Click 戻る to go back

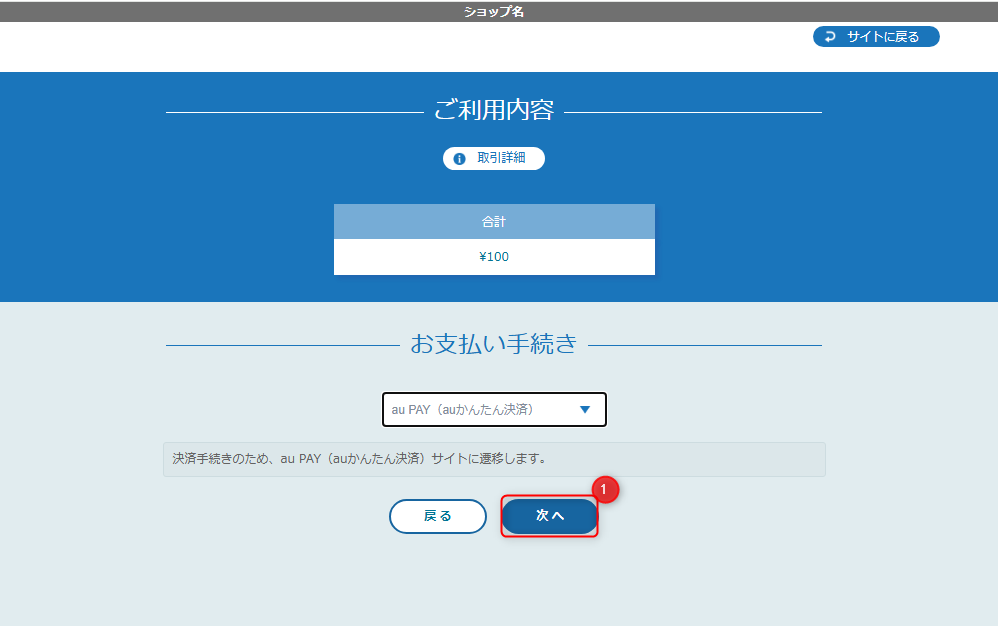(x=438, y=516)
